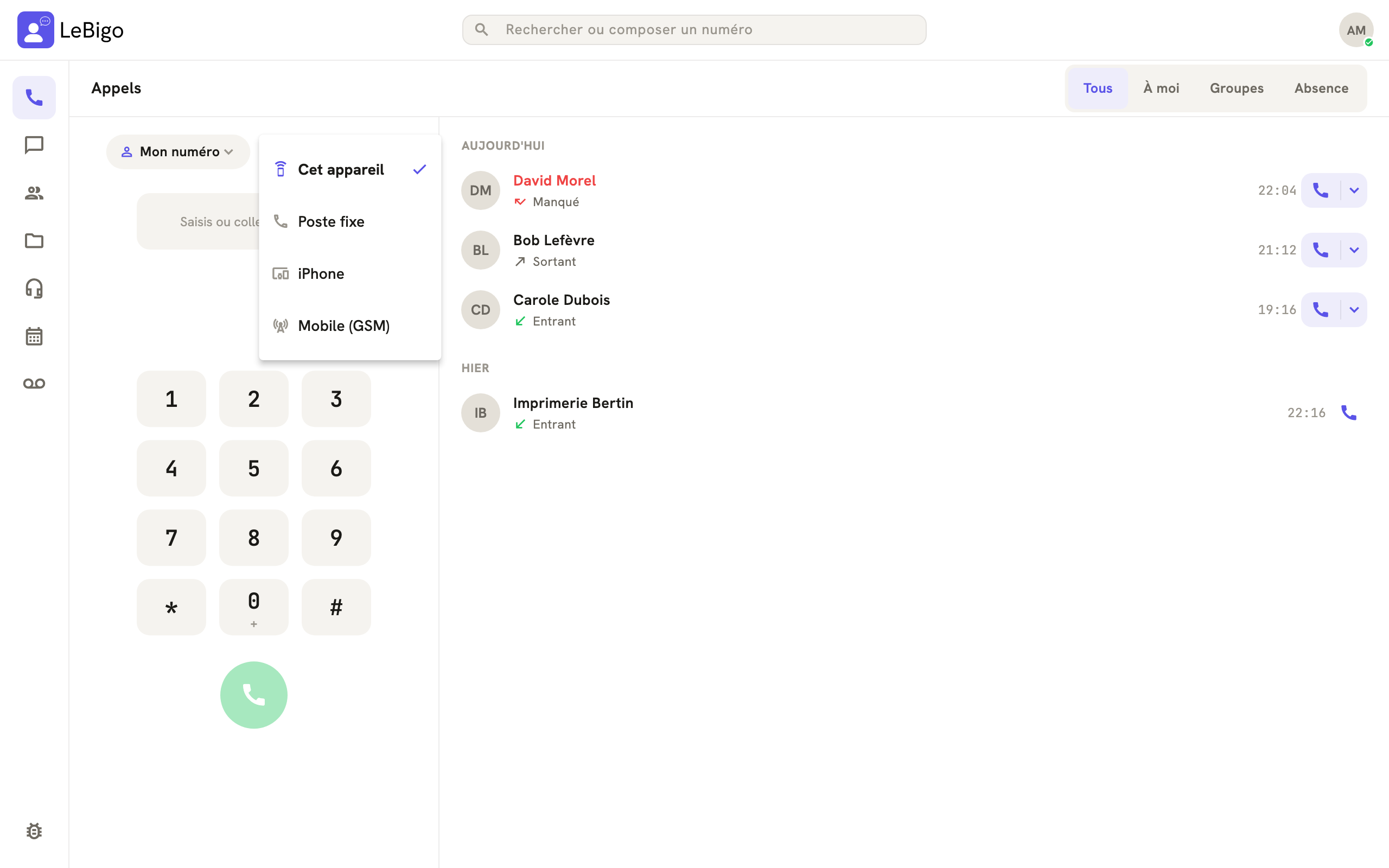Expand call options for David Morel
Image resolution: width=1389 pixels, height=868 pixels.
(x=1354, y=190)
